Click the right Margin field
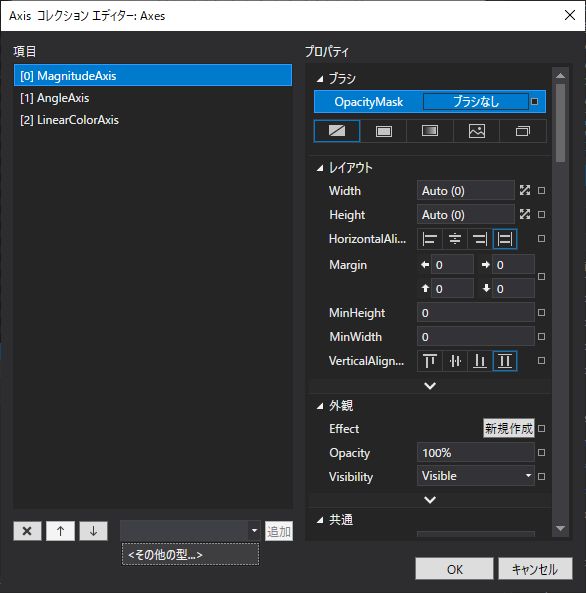The image size is (586, 593). click(x=513, y=264)
